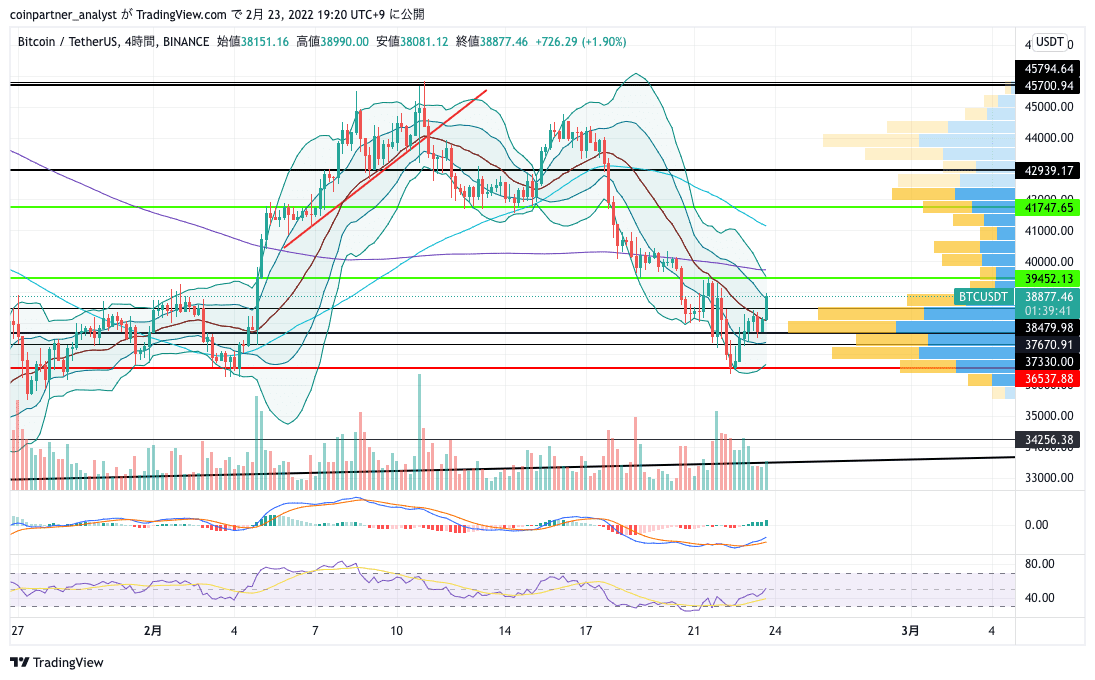
Task: Click the RSI 80.00 scale label
Action: pos(1039,564)
